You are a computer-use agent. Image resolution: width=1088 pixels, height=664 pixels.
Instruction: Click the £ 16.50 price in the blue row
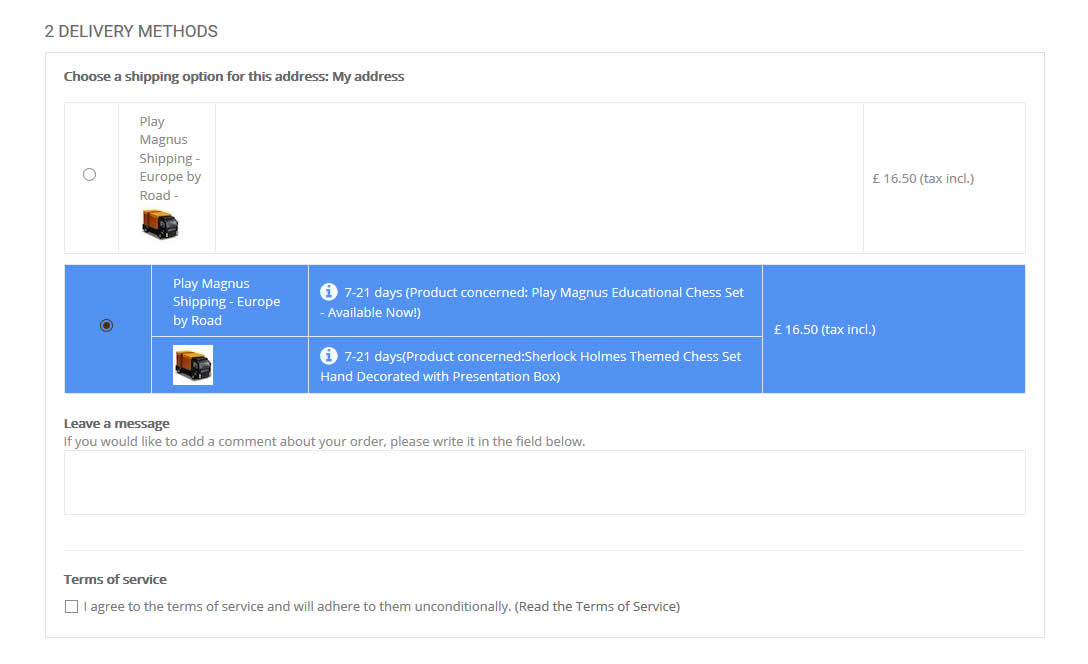pos(824,329)
